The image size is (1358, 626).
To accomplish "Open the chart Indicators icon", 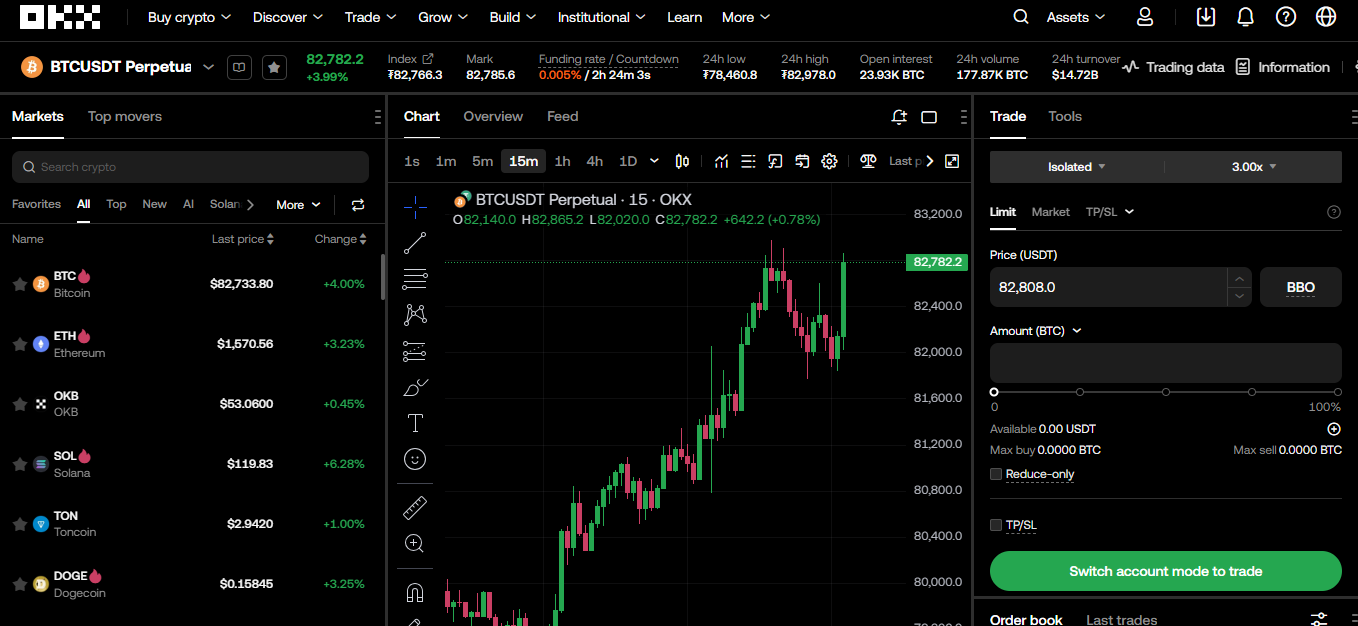I will (721, 160).
